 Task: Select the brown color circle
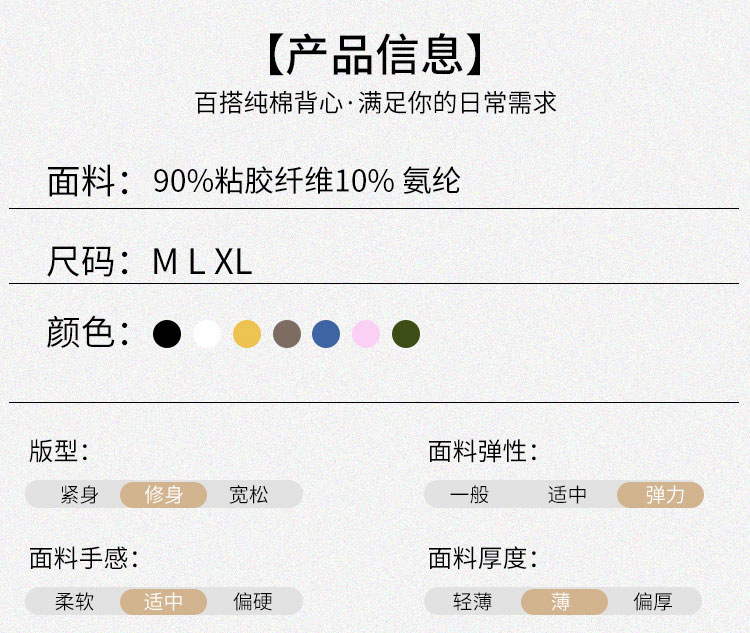tap(287, 333)
